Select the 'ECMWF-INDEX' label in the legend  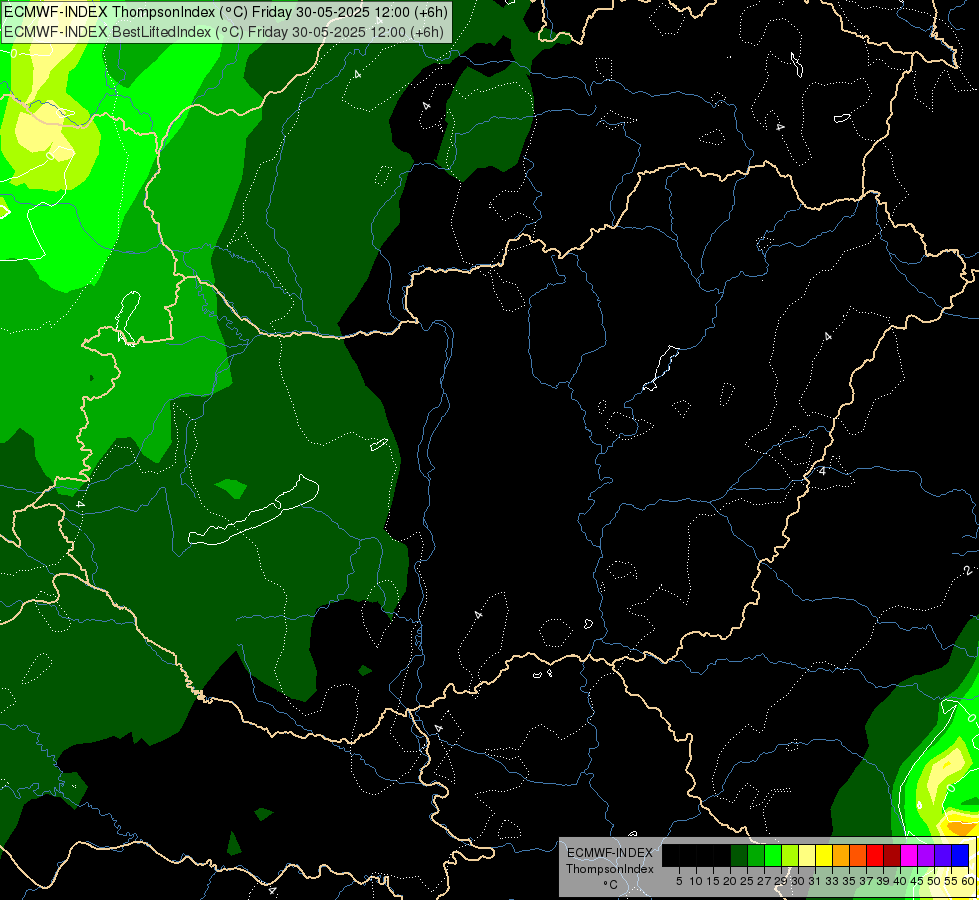pos(610,853)
